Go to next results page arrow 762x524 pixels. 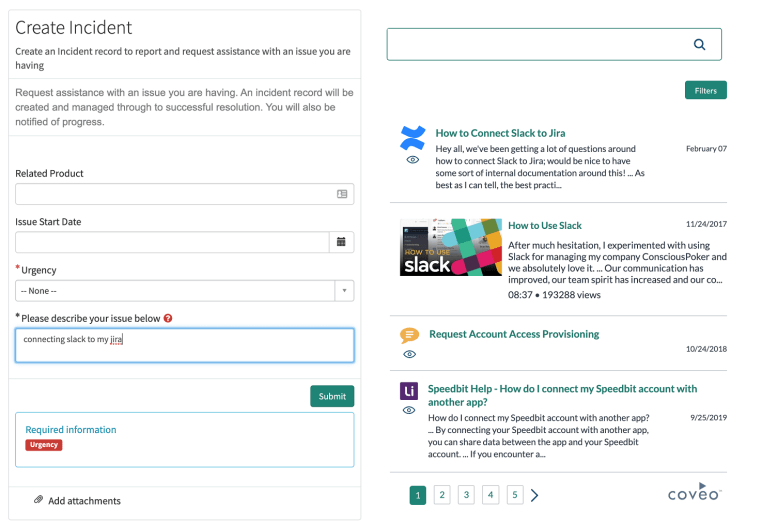click(x=535, y=495)
